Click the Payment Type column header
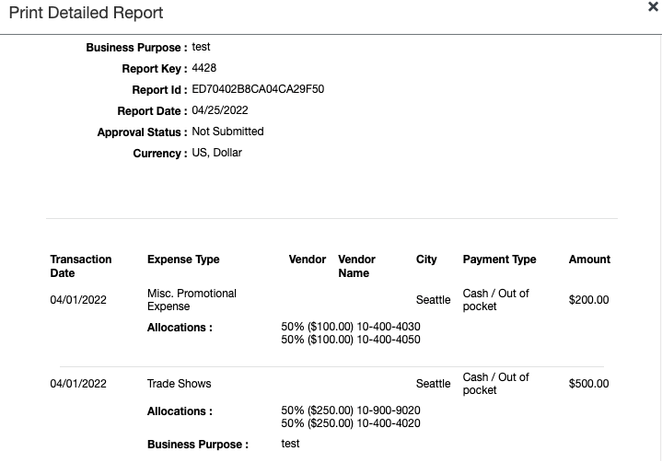This screenshot has height=461, width=662. pos(499,259)
